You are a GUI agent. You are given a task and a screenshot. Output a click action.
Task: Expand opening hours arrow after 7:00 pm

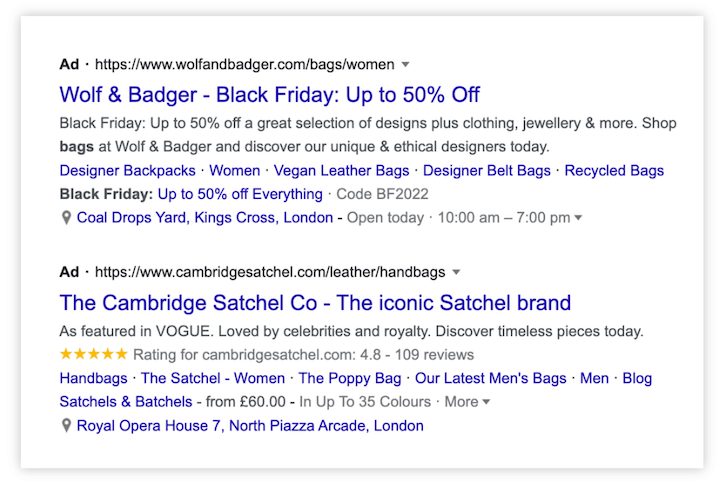578,218
